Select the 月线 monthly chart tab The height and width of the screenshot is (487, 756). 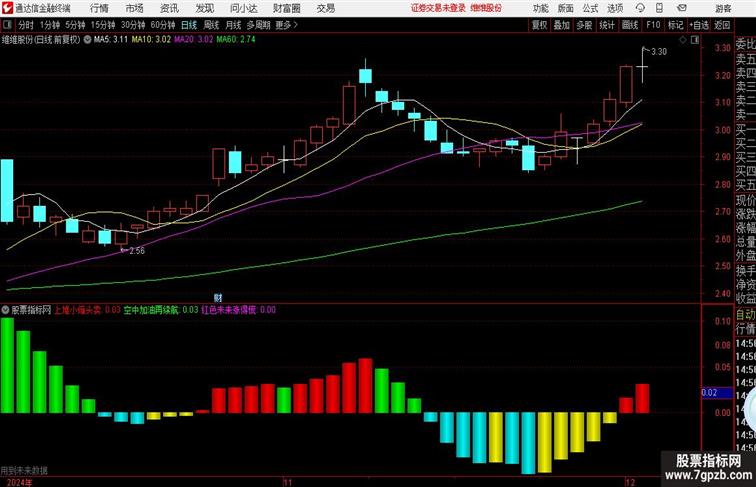pos(233,25)
